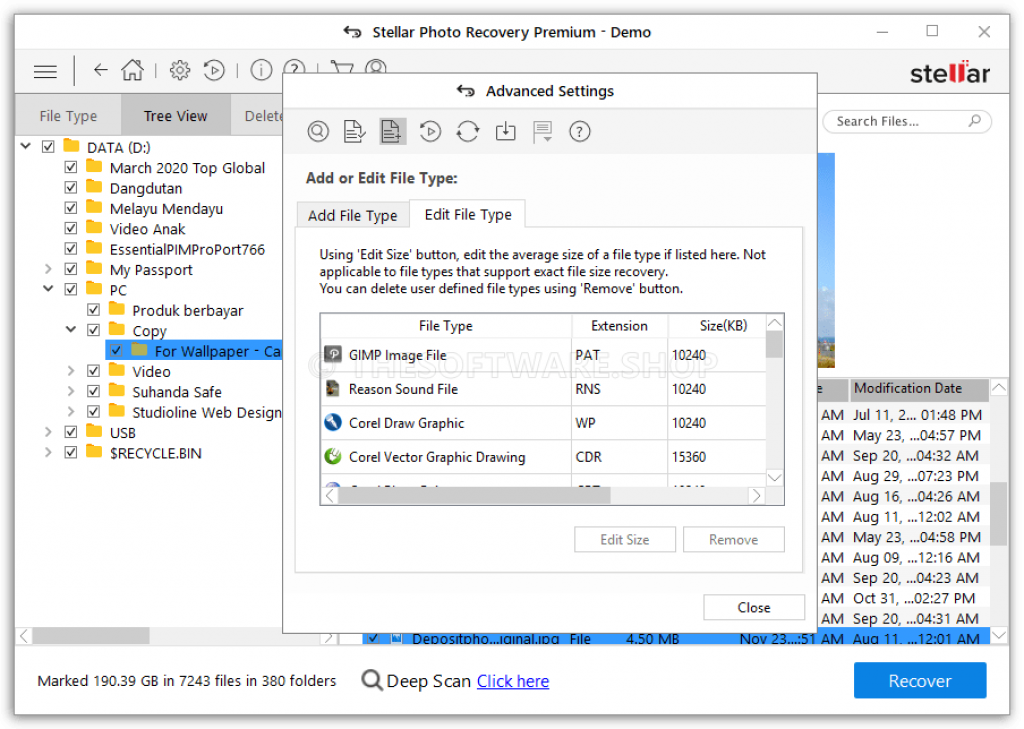The width and height of the screenshot is (1024, 729).
Task: Click the tree view horizontal scrollbar thumb
Action: (91, 636)
